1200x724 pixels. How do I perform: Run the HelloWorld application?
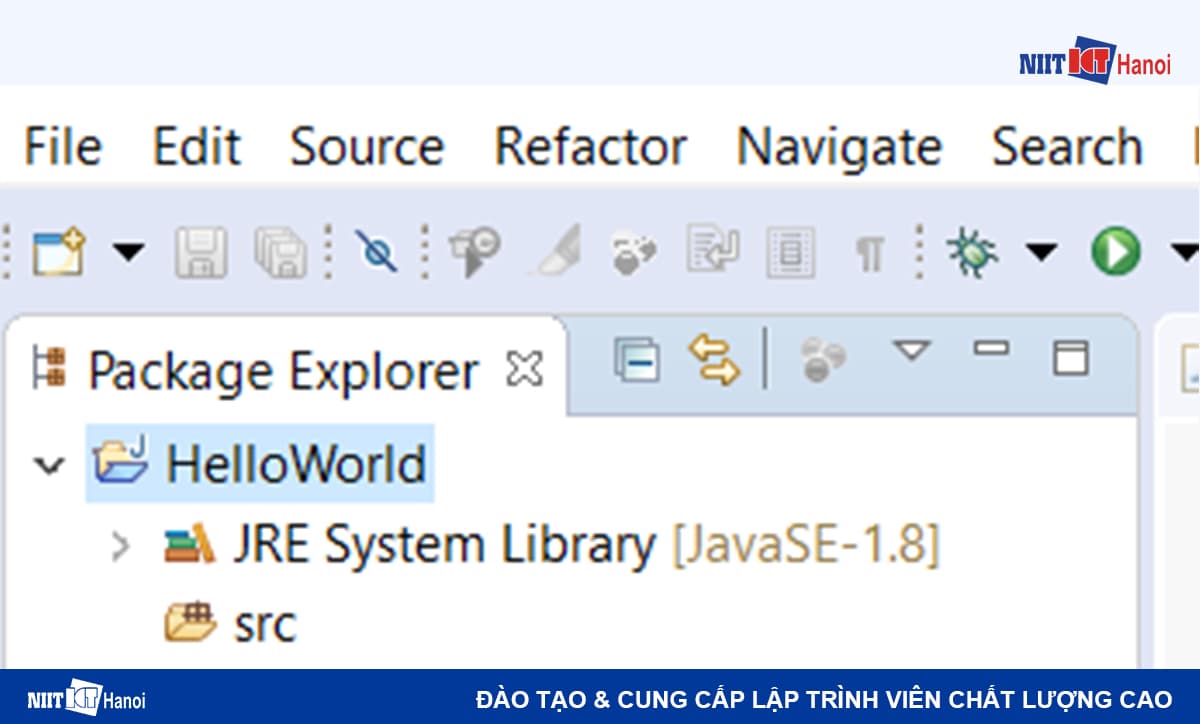pos(1115,252)
